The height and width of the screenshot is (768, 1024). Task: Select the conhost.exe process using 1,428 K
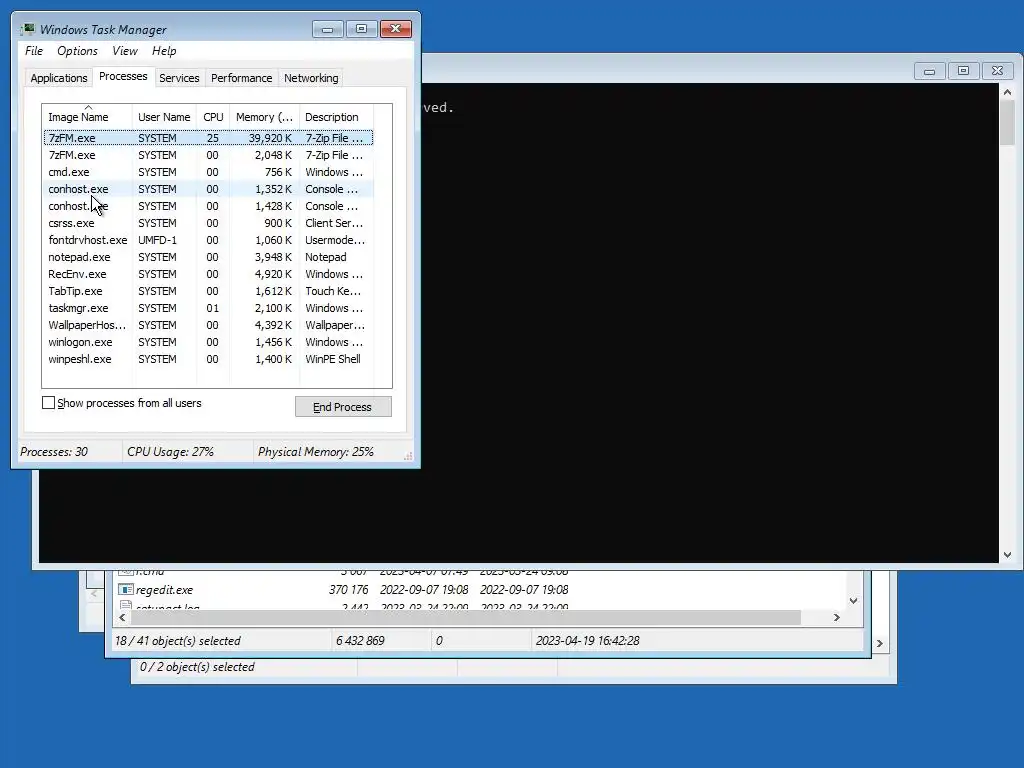coord(208,206)
